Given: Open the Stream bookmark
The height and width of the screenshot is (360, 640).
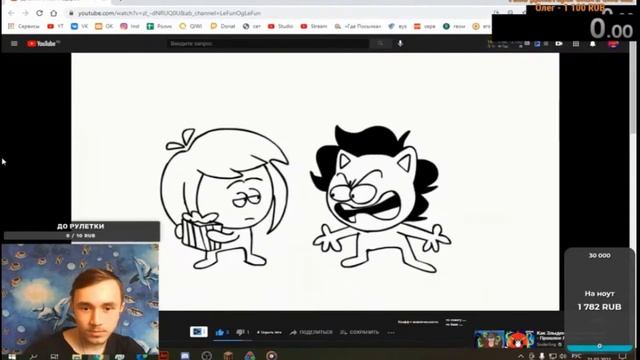Looking at the screenshot, I should point(313,26).
